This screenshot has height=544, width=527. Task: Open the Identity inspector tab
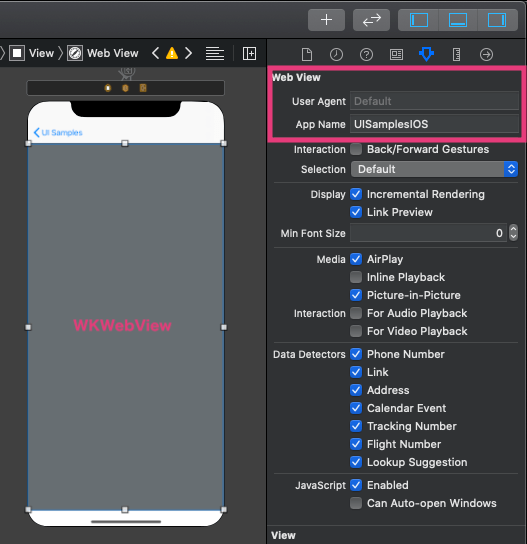coord(396,54)
